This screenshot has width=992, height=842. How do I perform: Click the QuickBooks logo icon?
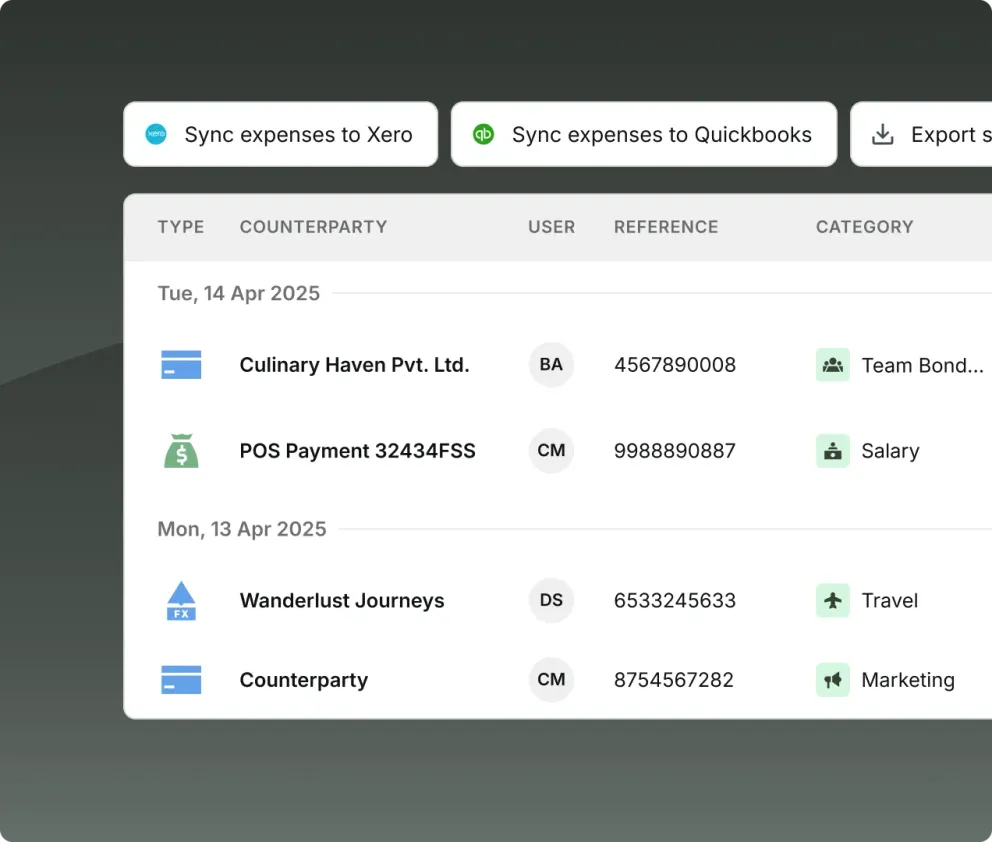click(x=483, y=134)
